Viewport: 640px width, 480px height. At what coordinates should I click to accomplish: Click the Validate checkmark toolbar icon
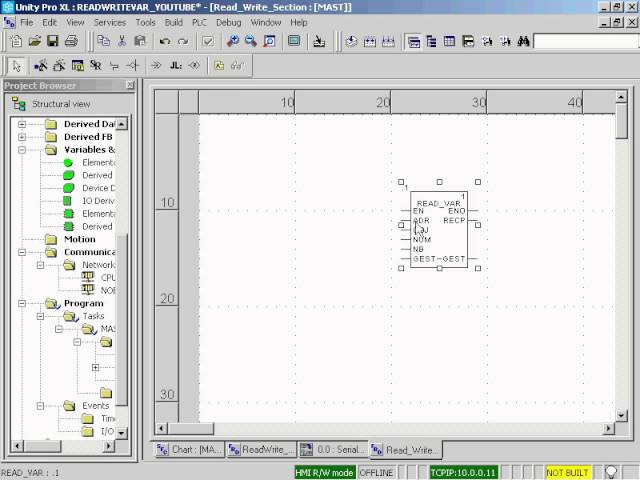tap(208, 41)
